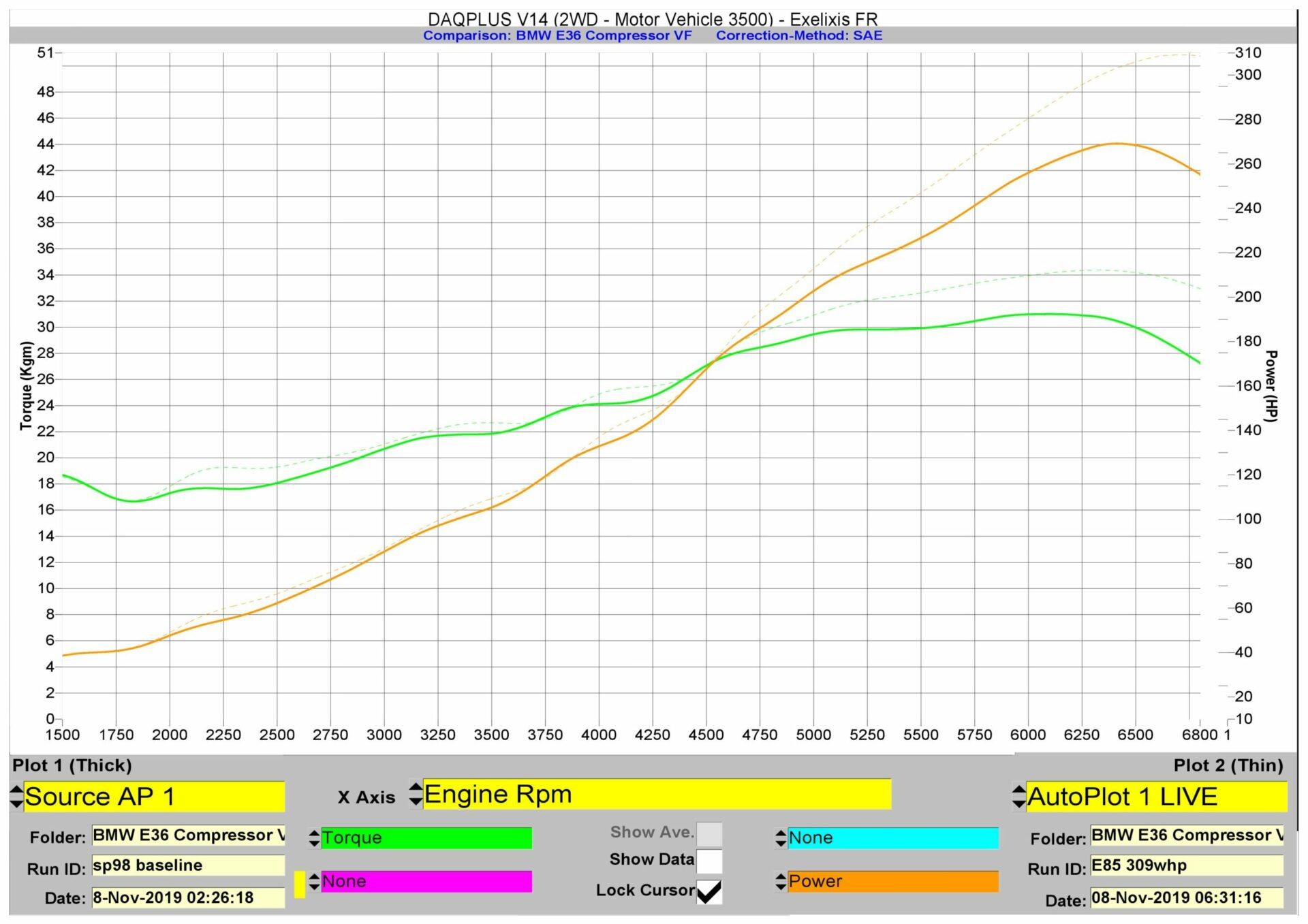Click the Source AP 1 selector arrows
The height and width of the screenshot is (924, 1308).
point(16,796)
